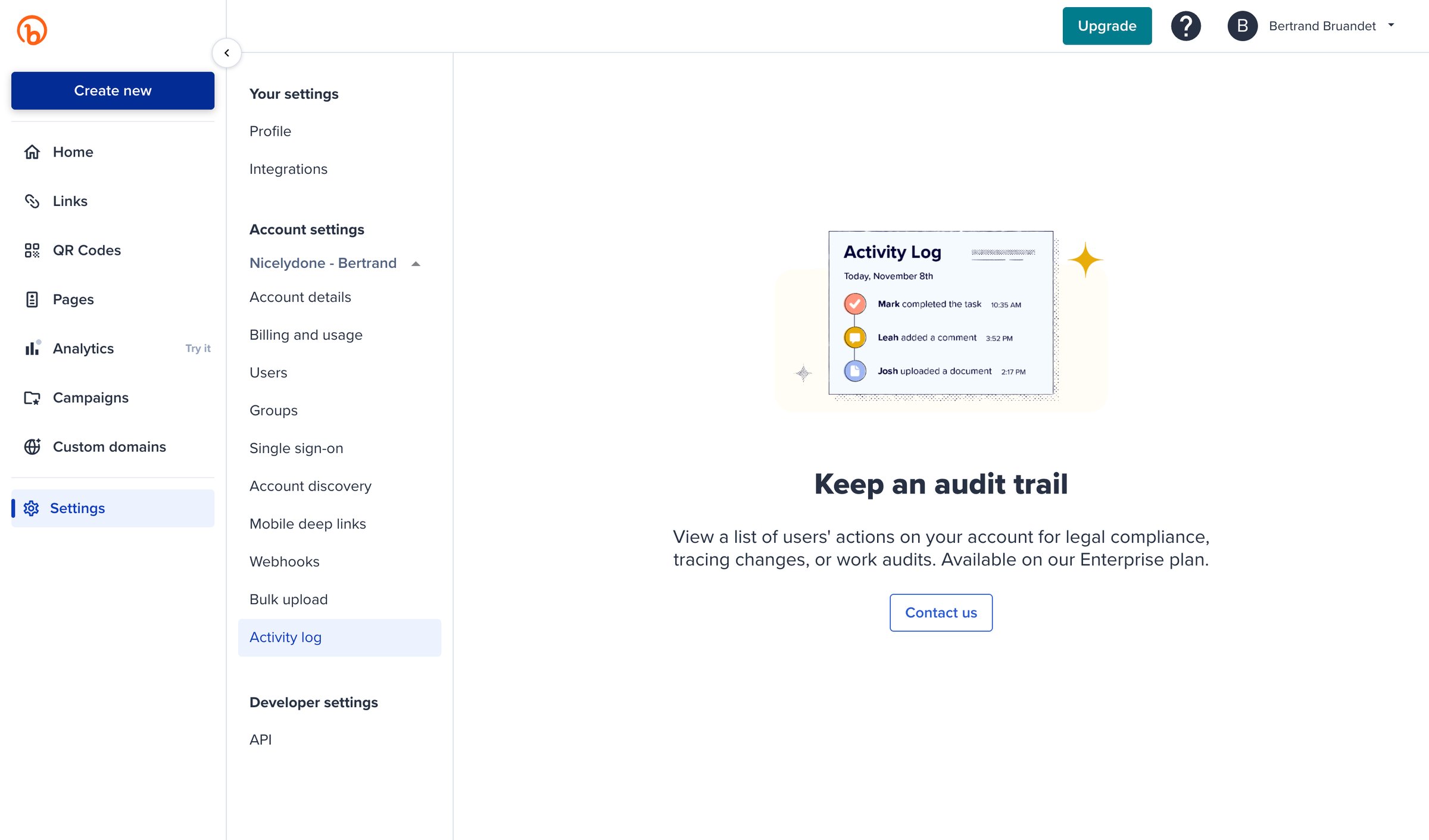The height and width of the screenshot is (840, 1429).
Task: Open the Bertrand Bruandet account dropdown arrow
Action: click(1391, 26)
